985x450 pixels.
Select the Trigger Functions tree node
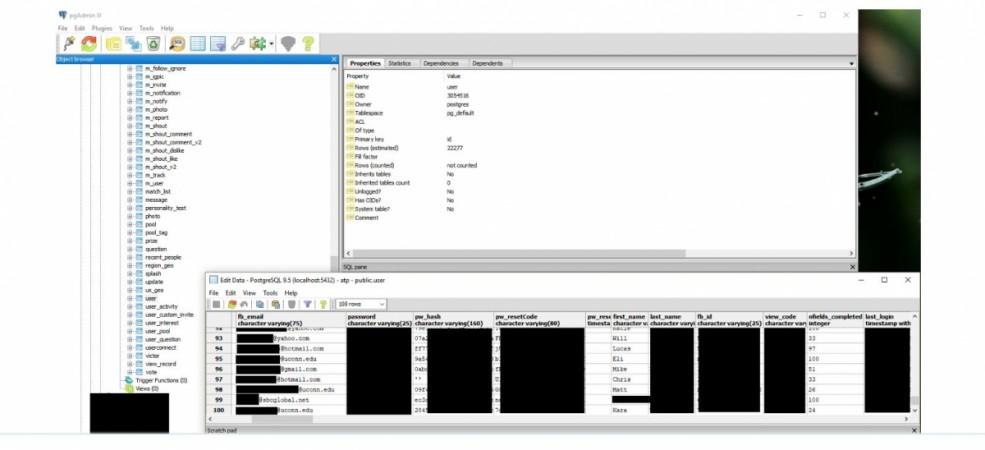pyautogui.click(x=155, y=380)
